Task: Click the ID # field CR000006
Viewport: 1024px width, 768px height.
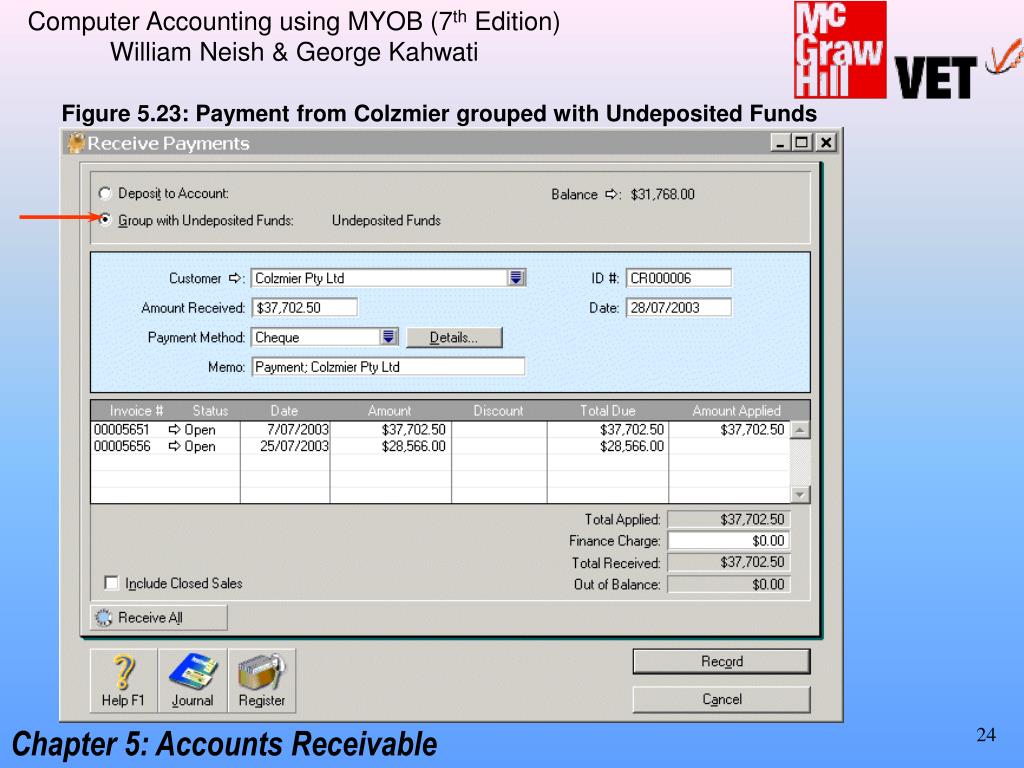Action: click(679, 278)
